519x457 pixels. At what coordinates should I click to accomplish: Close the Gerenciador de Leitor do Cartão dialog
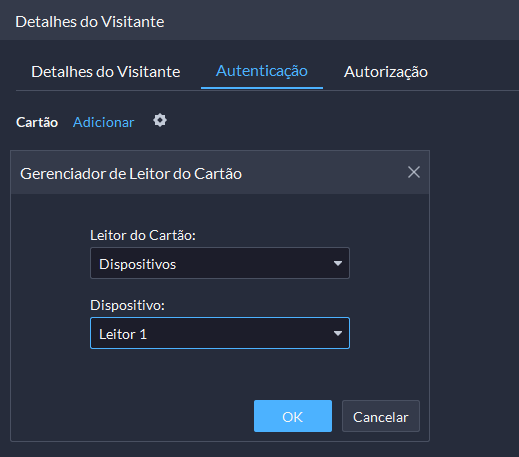(414, 172)
